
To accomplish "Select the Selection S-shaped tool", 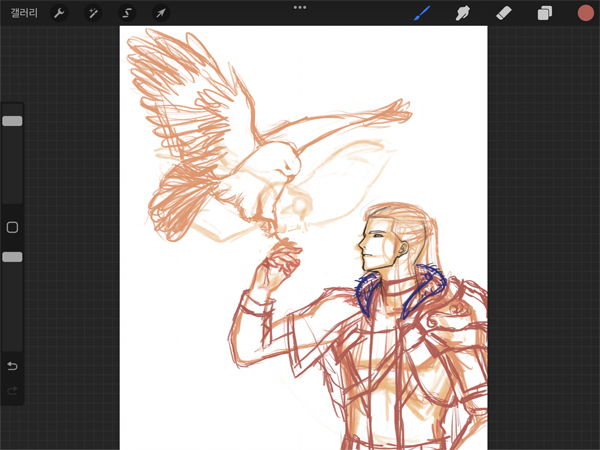I will (x=127, y=13).
